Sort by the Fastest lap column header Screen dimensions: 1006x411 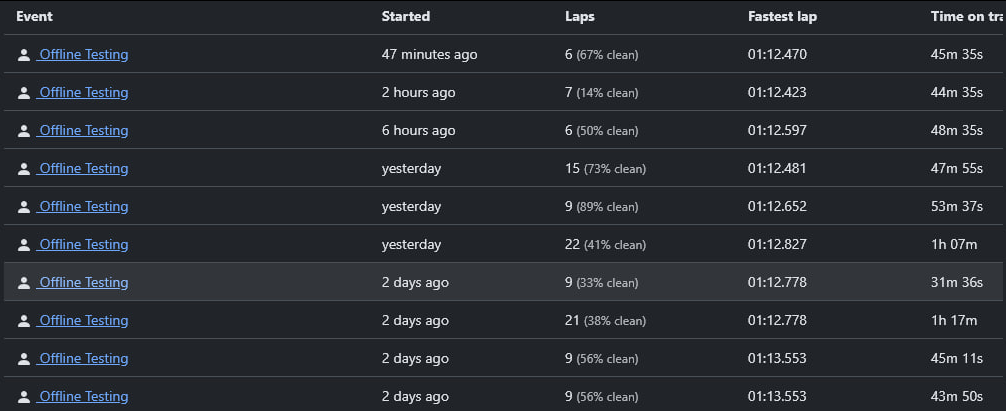click(x=782, y=17)
